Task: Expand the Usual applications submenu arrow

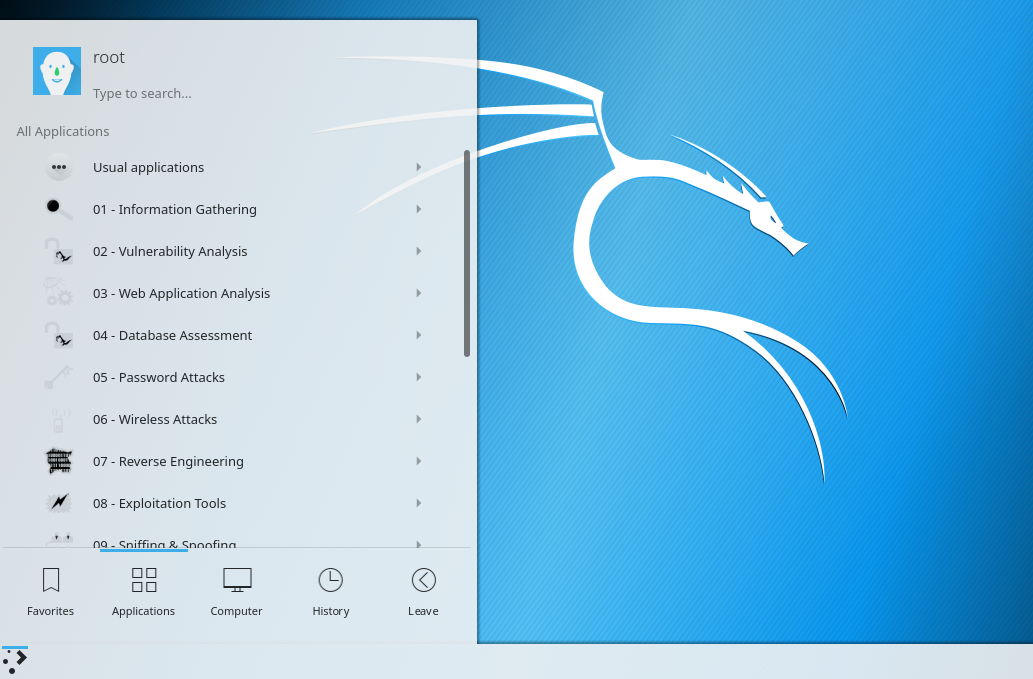Action: pos(418,167)
